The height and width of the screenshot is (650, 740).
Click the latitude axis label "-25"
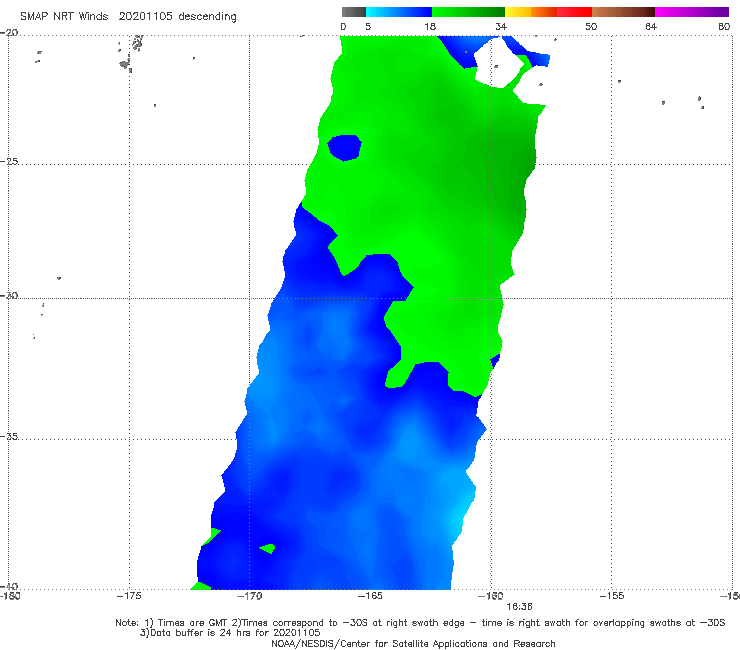tap(9, 161)
